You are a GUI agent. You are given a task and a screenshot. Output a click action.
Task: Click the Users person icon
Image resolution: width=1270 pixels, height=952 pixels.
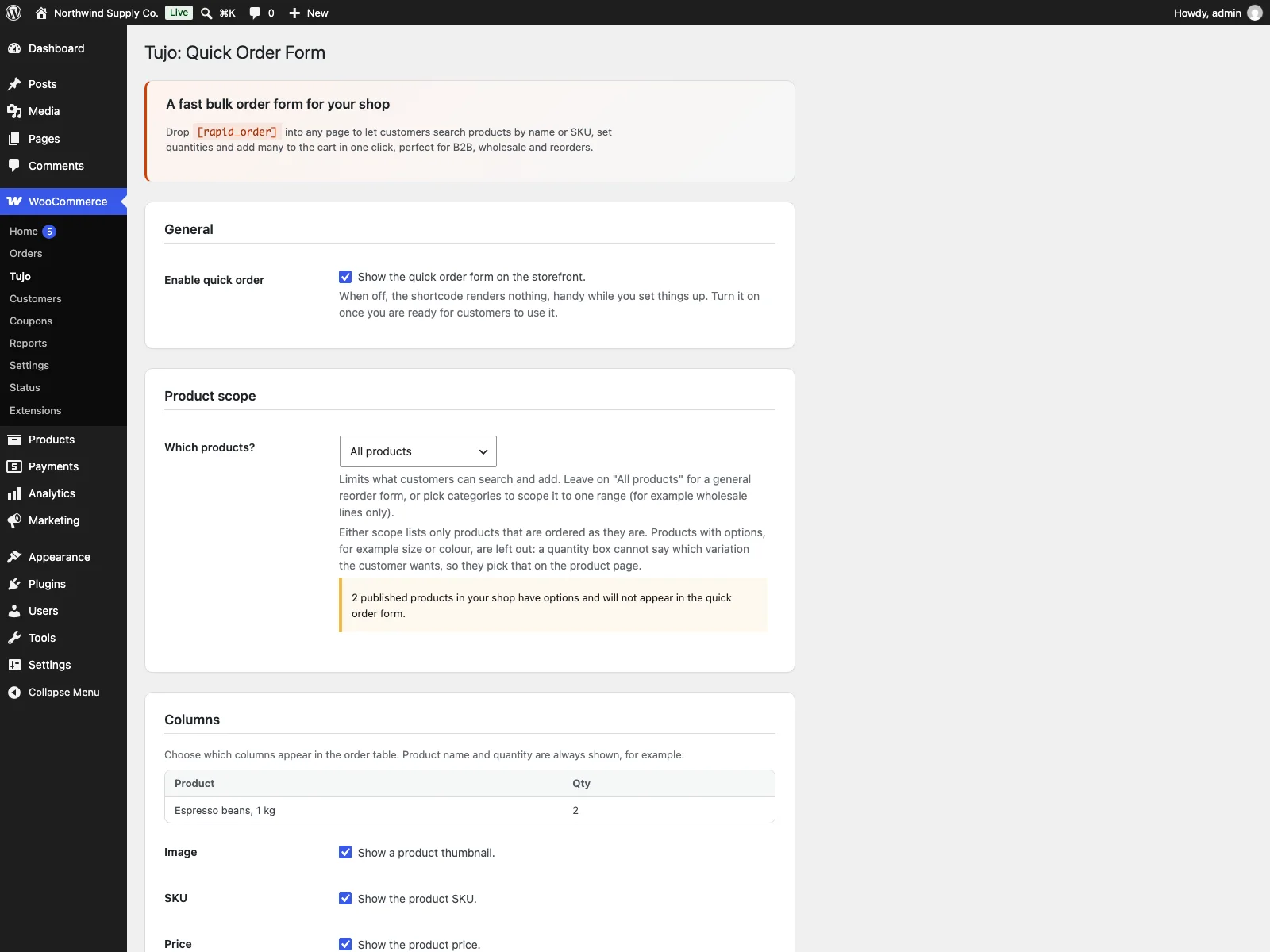pos(14,611)
